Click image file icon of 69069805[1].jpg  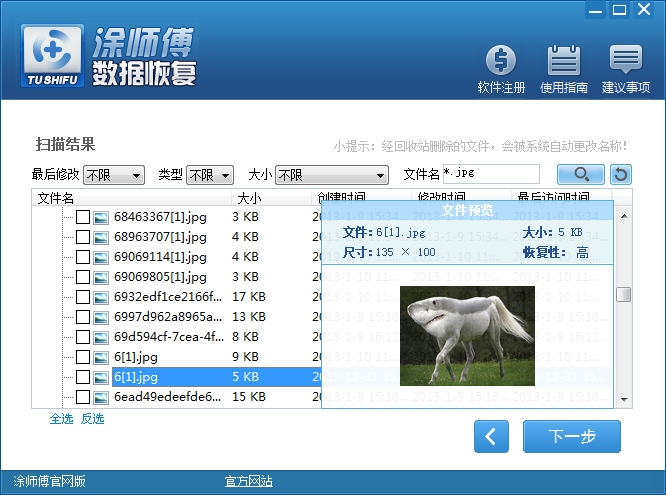(101, 277)
